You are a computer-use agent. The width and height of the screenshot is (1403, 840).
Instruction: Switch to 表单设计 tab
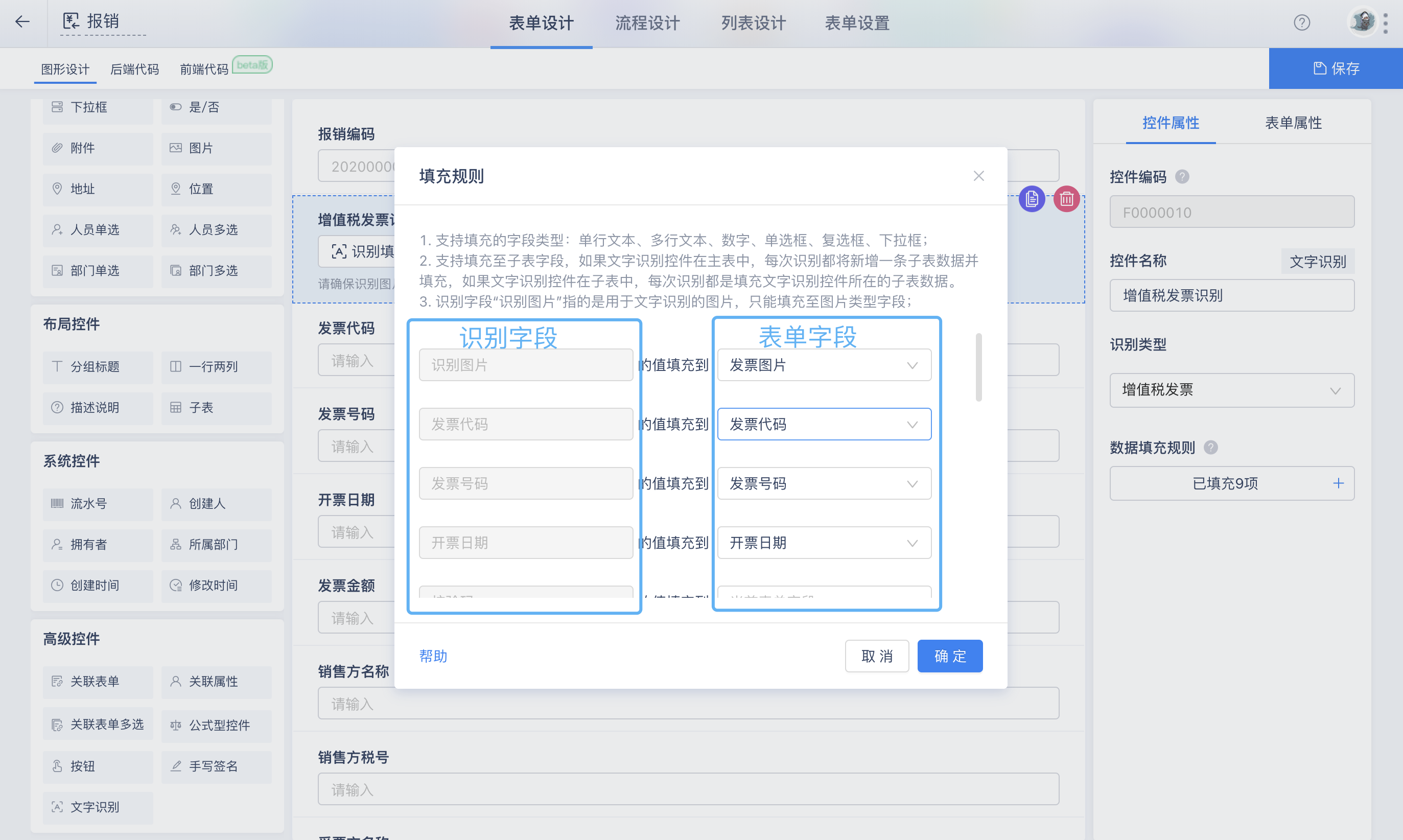(541, 23)
